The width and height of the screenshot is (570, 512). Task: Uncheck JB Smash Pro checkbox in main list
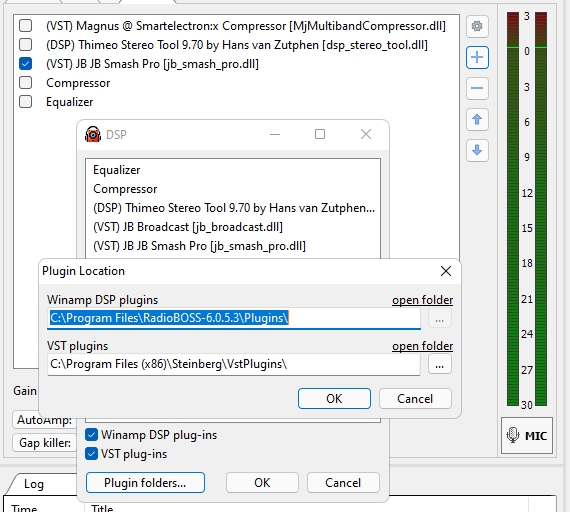click(x=25, y=64)
